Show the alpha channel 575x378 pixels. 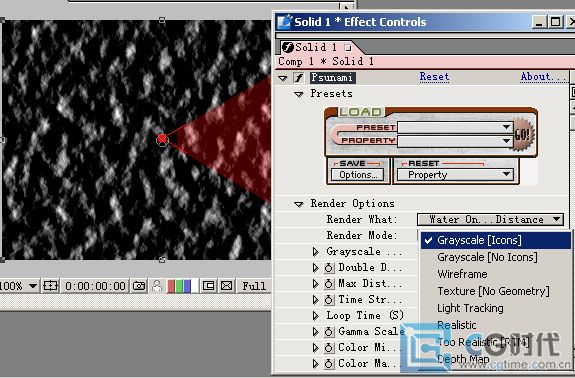point(195,286)
